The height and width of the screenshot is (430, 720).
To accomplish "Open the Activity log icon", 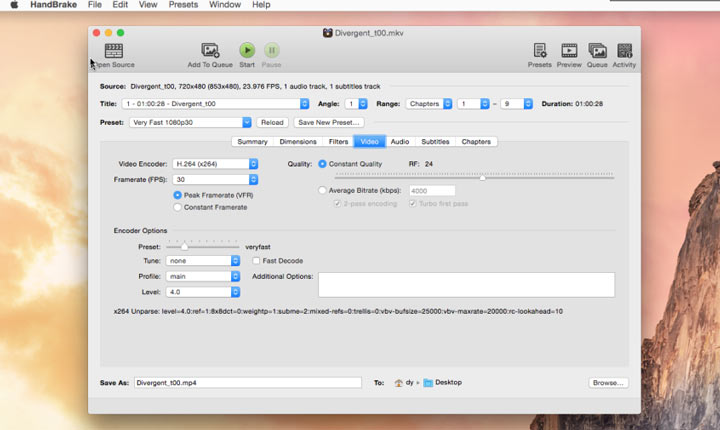I will tap(624, 51).
